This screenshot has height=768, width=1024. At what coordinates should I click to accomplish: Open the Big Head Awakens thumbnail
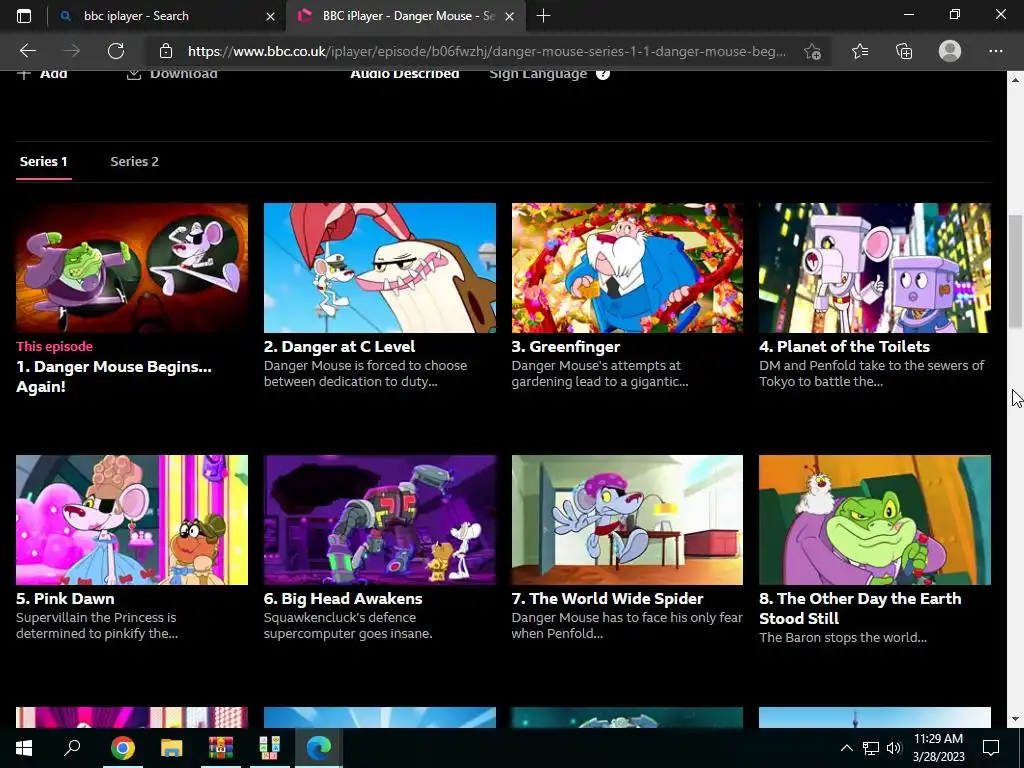coord(379,520)
